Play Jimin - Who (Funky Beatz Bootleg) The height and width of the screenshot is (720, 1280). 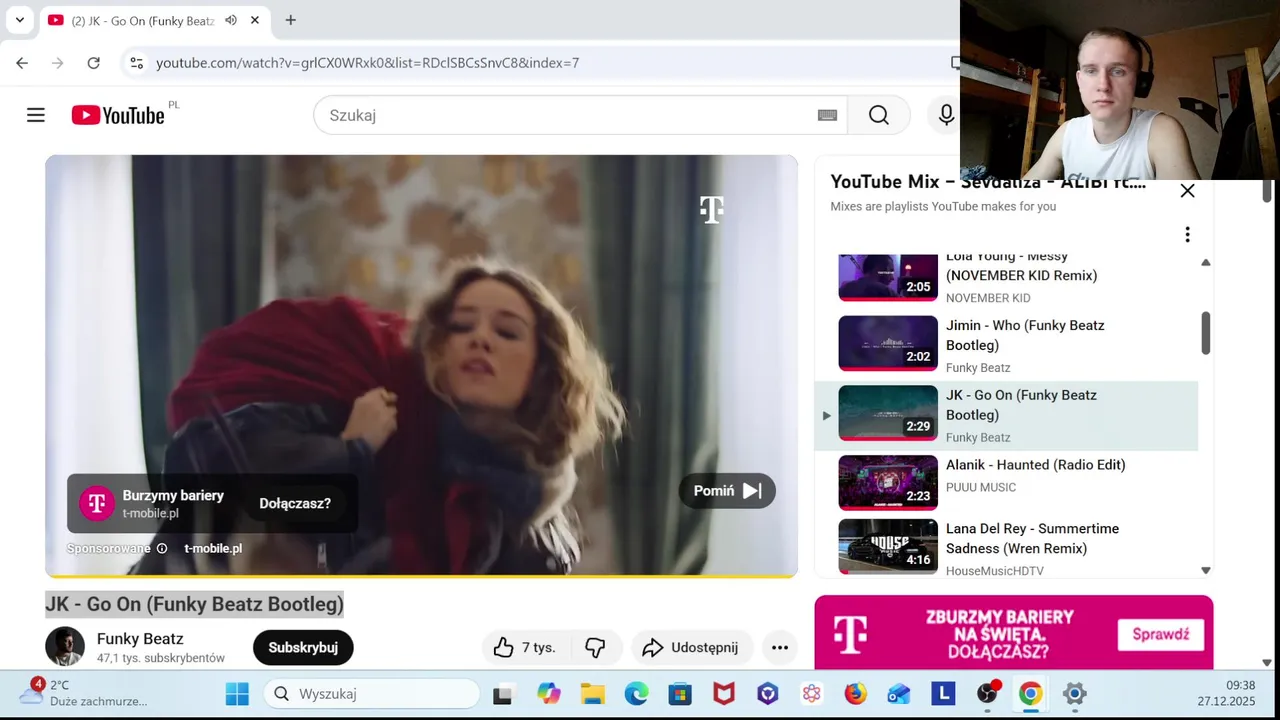tap(1006, 346)
